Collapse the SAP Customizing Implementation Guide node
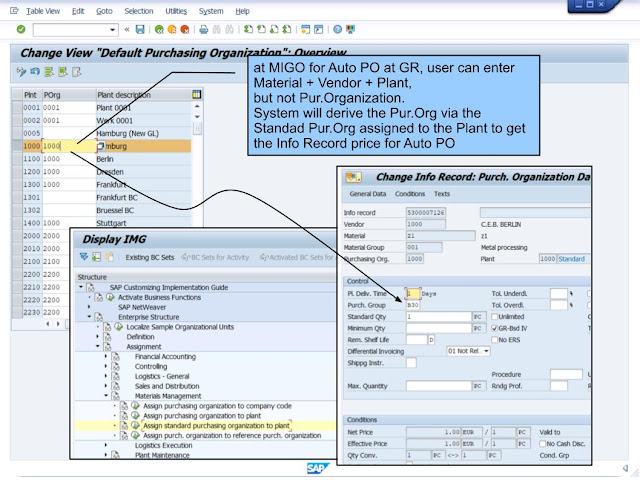 pos(81,287)
